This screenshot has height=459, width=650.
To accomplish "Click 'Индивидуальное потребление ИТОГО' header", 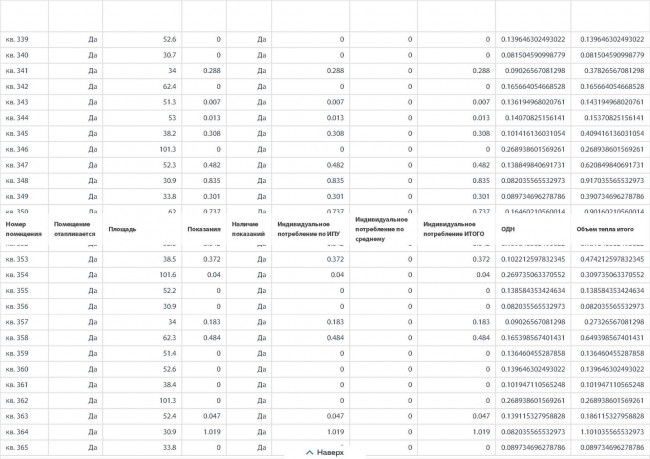I will pos(454,229).
